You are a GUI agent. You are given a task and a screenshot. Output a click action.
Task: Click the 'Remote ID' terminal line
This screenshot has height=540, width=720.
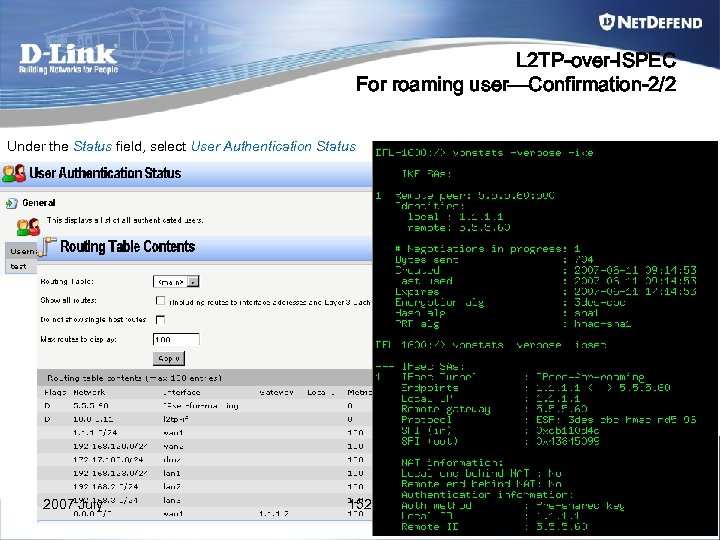(494, 527)
